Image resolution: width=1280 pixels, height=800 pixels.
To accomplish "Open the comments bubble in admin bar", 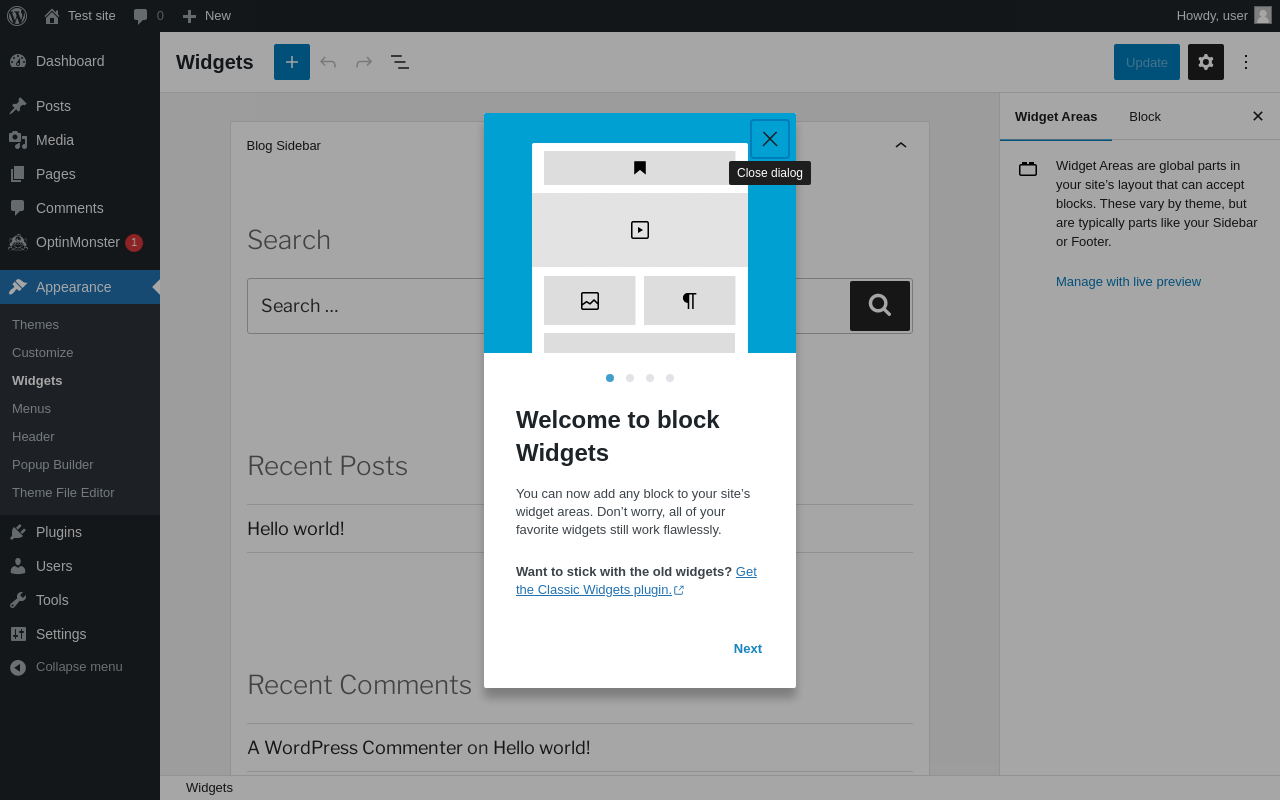I will click(148, 16).
